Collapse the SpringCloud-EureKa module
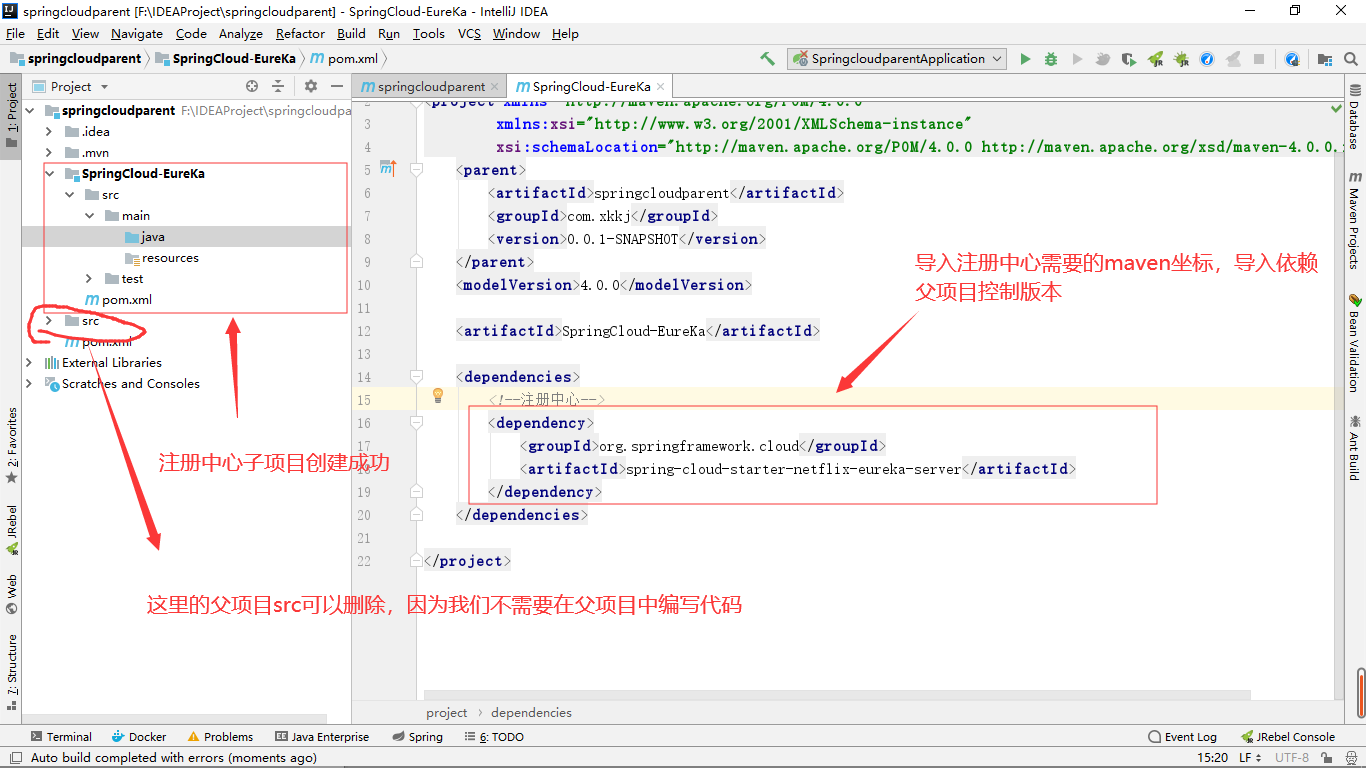Viewport: 1366px width, 768px height. [49, 174]
